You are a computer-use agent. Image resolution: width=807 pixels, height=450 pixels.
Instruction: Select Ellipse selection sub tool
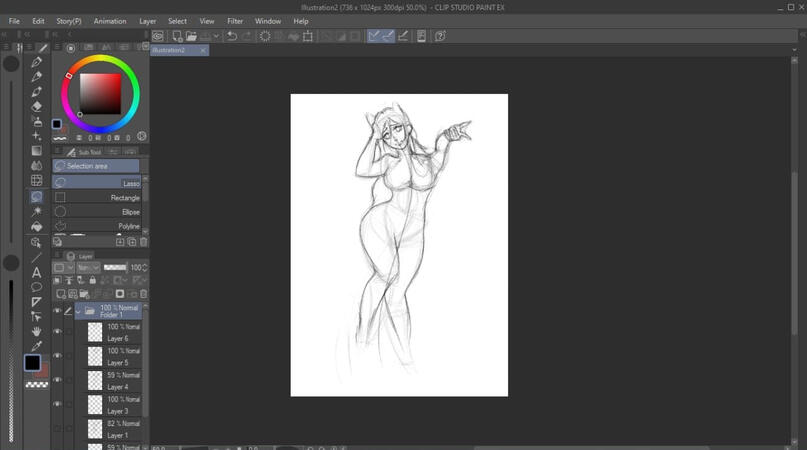click(97, 212)
